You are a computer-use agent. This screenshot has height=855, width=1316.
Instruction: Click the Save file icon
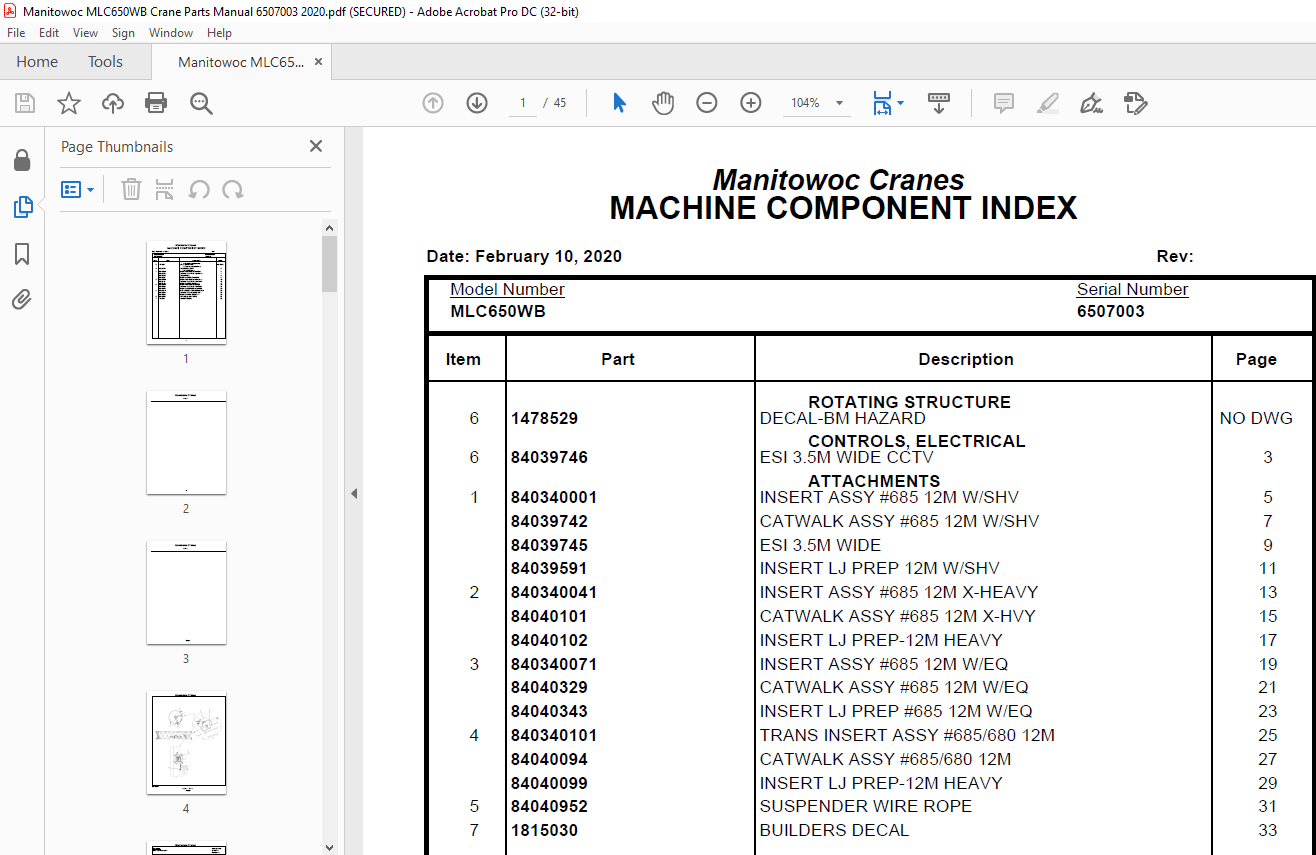point(25,103)
